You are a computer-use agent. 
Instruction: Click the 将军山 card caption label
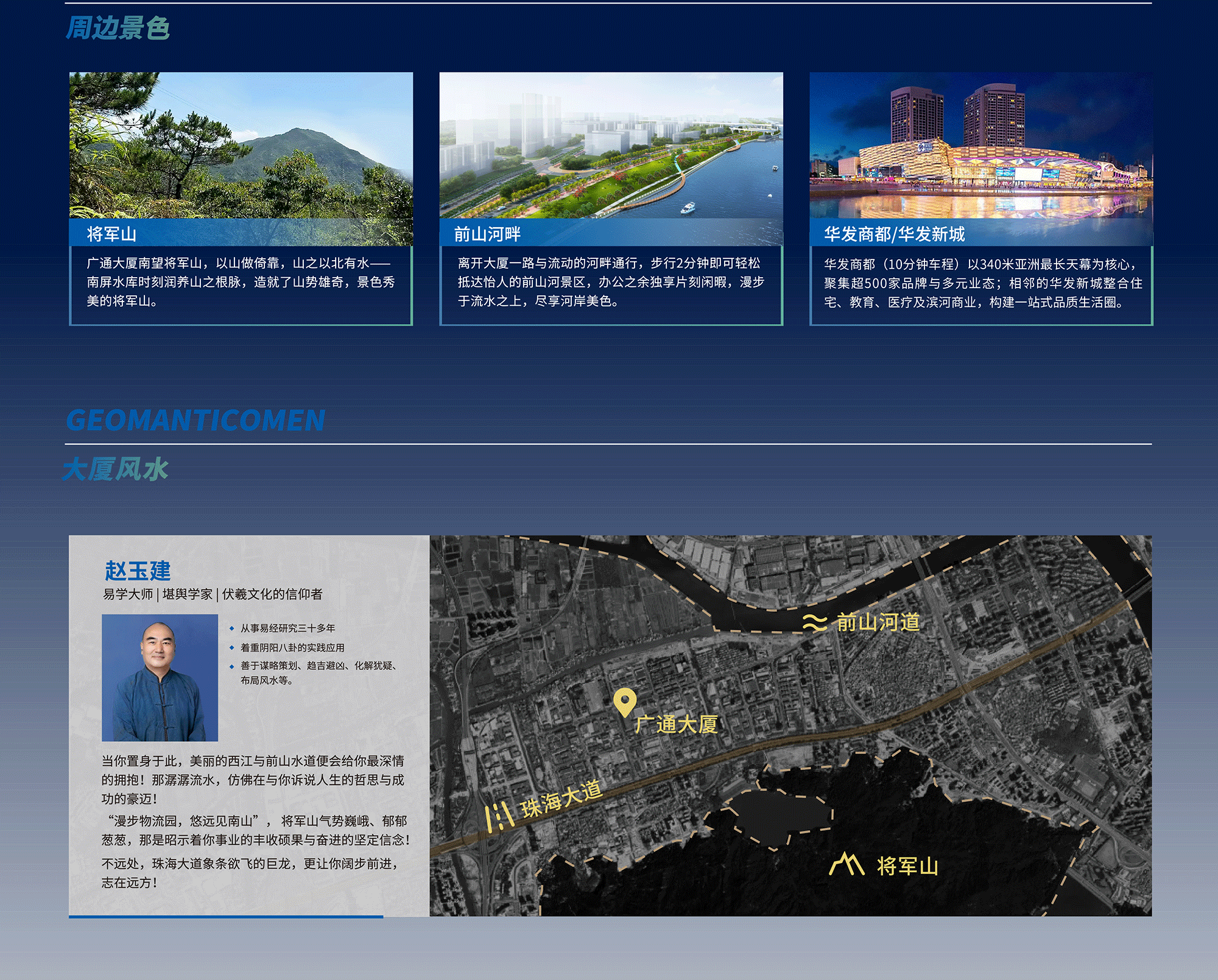(x=111, y=234)
